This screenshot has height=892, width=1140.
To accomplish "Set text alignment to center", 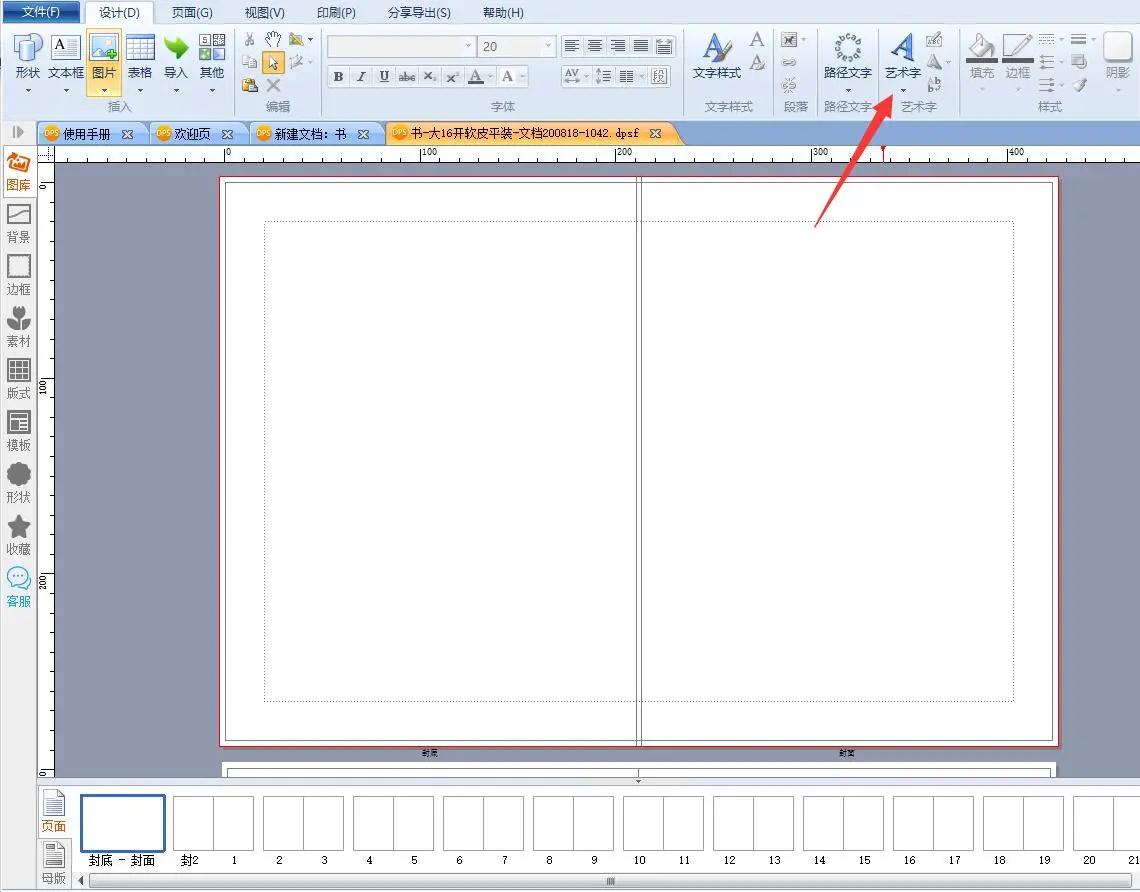I will coord(595,46).
